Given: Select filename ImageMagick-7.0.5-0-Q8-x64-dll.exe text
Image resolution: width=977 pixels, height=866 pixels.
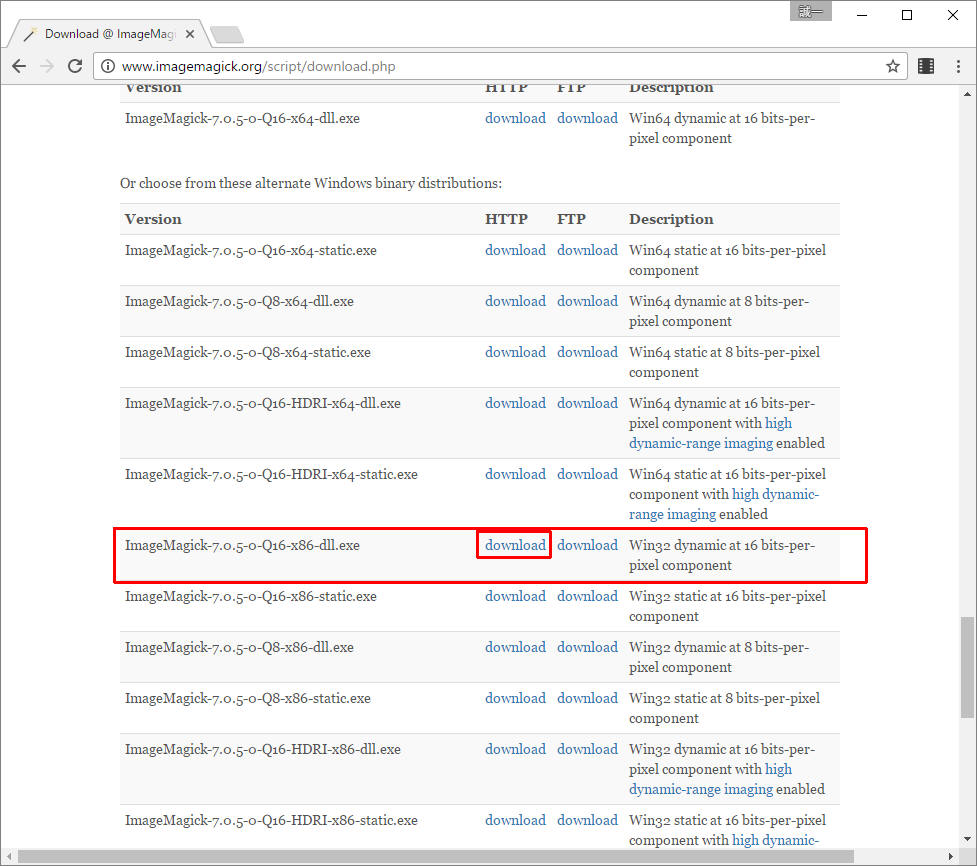Looking at the screenshot, I should (x=239, y=302).
